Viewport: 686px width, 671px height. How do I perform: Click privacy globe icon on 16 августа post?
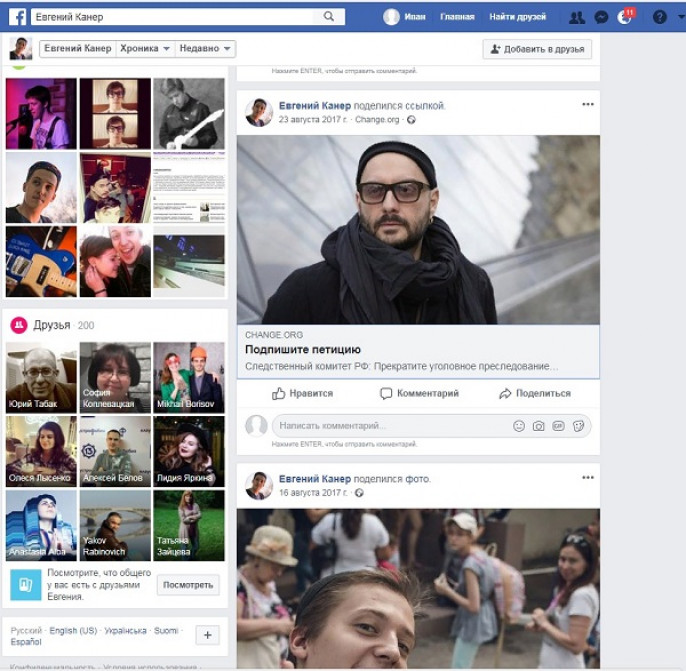[359, 493]
